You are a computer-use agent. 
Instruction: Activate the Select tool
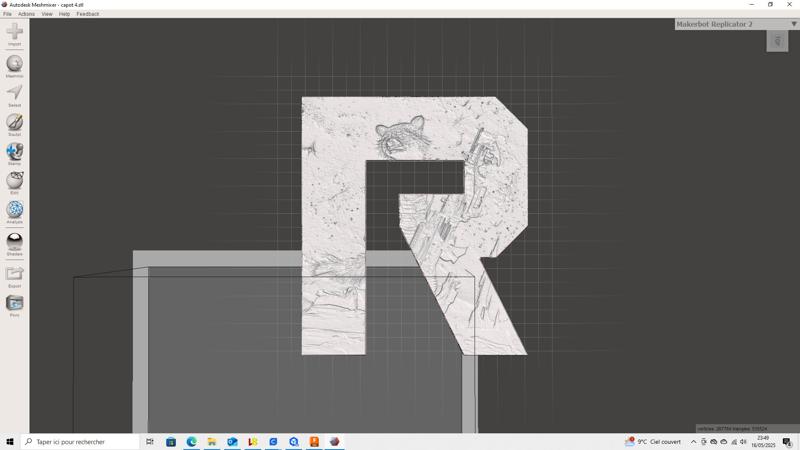point(14,93)
